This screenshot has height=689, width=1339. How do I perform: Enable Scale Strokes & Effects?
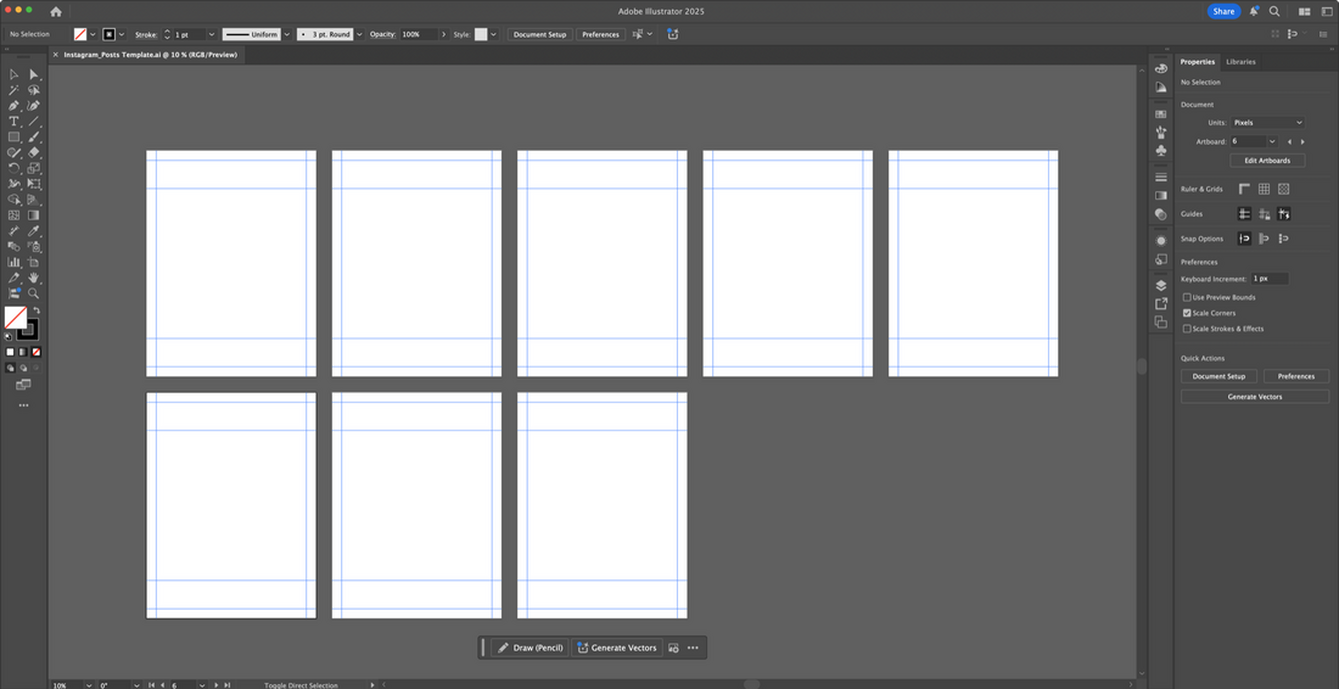click(x=1187, y=329)
